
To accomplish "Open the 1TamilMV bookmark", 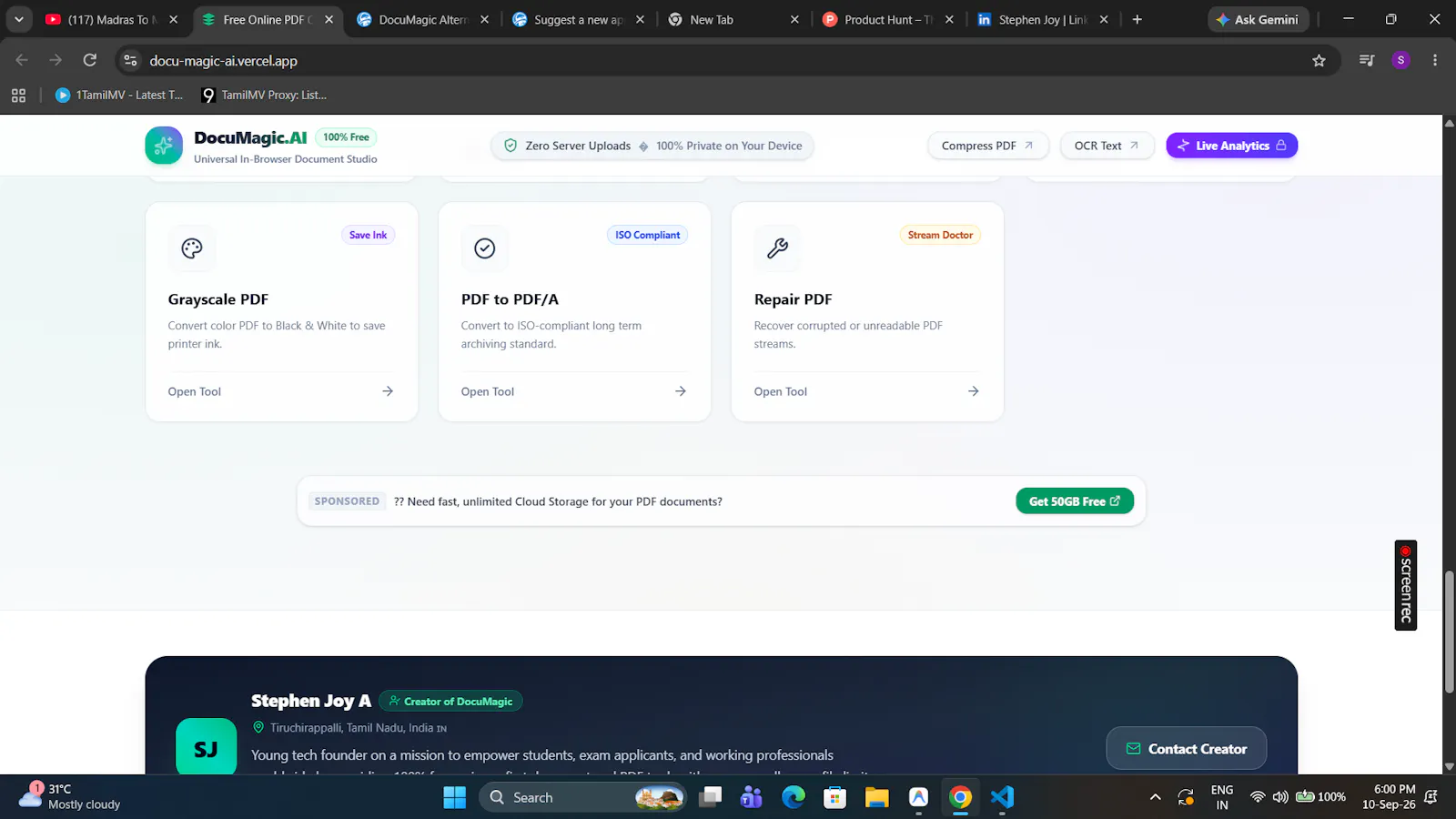I will [119, 95].
